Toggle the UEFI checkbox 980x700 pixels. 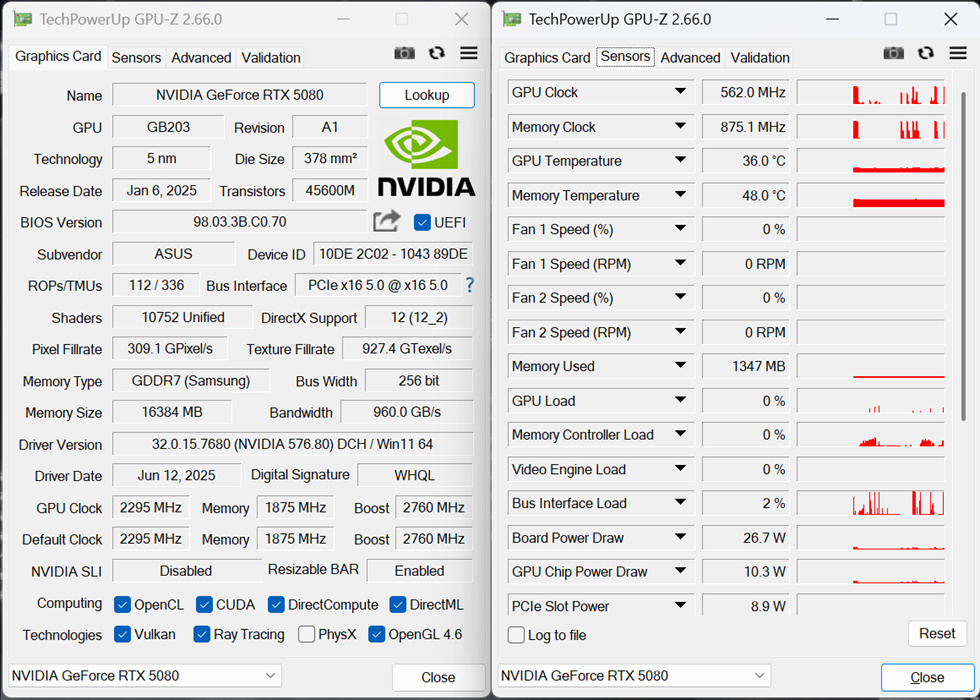pyautogui.click(x=422, y=222)
